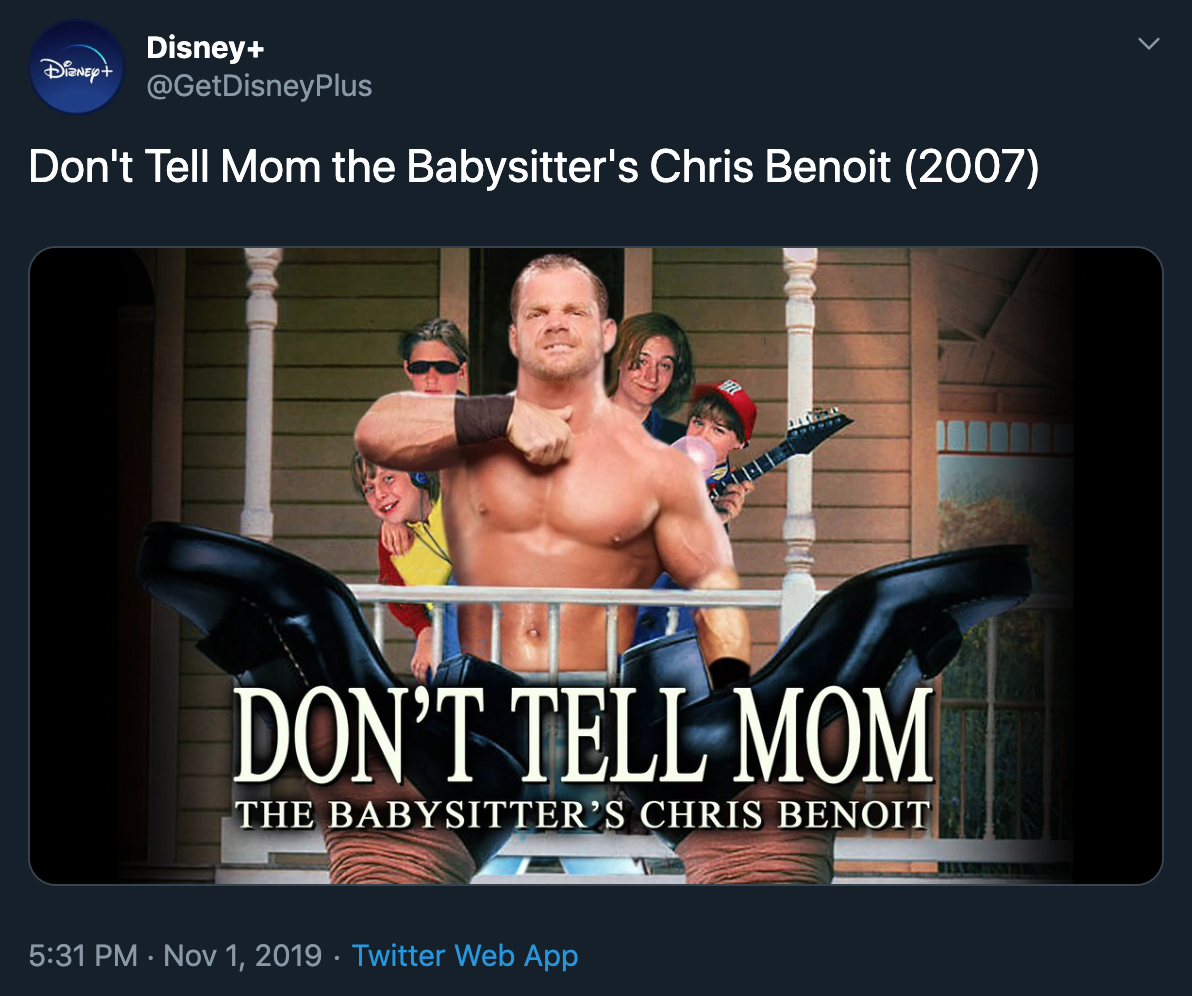Screen dimensions: 1192x996
Task: Click the Nov 1, 2019 date text
Action: (242, 955)
